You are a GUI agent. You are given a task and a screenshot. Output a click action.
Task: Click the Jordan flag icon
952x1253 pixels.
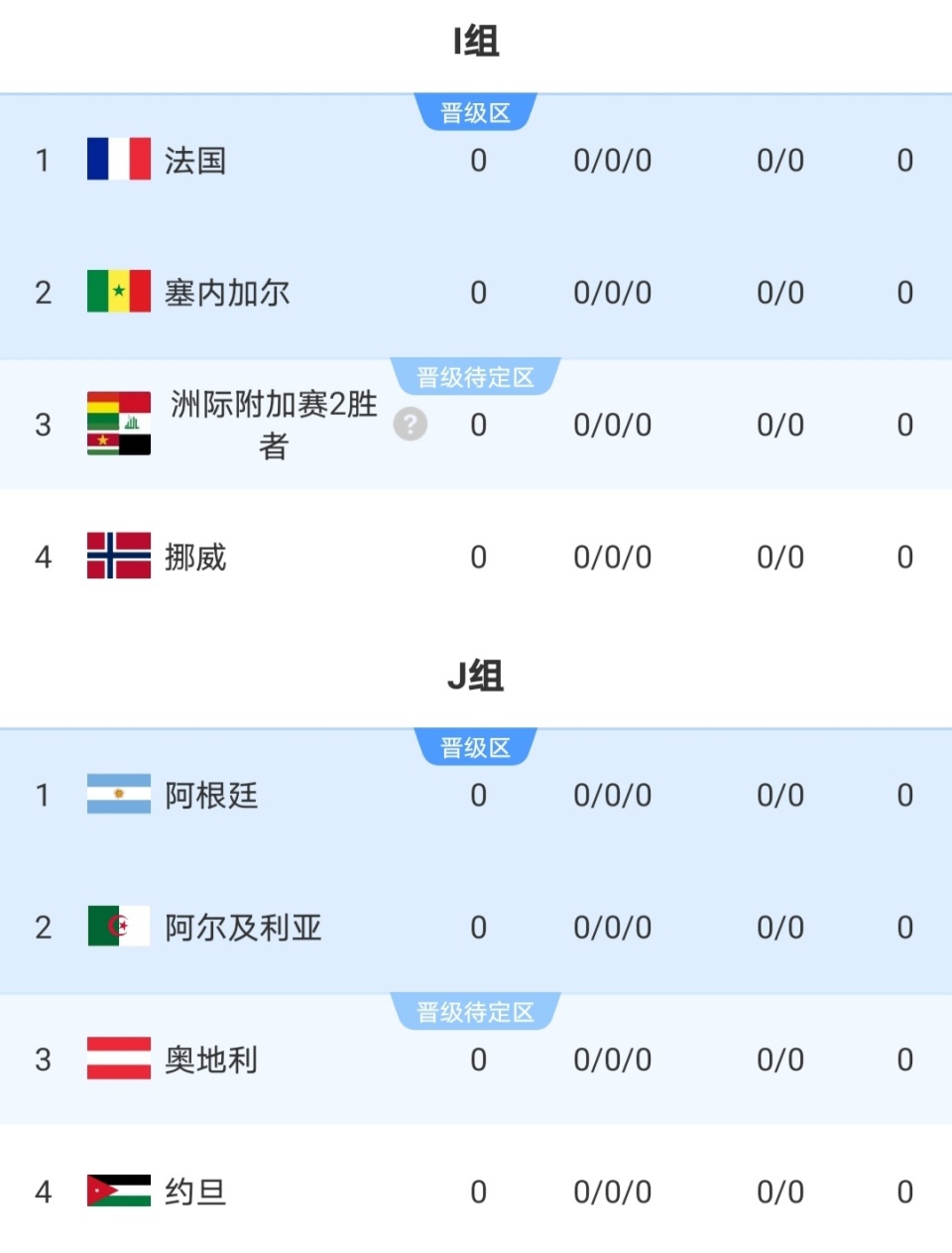[119, 1190]
